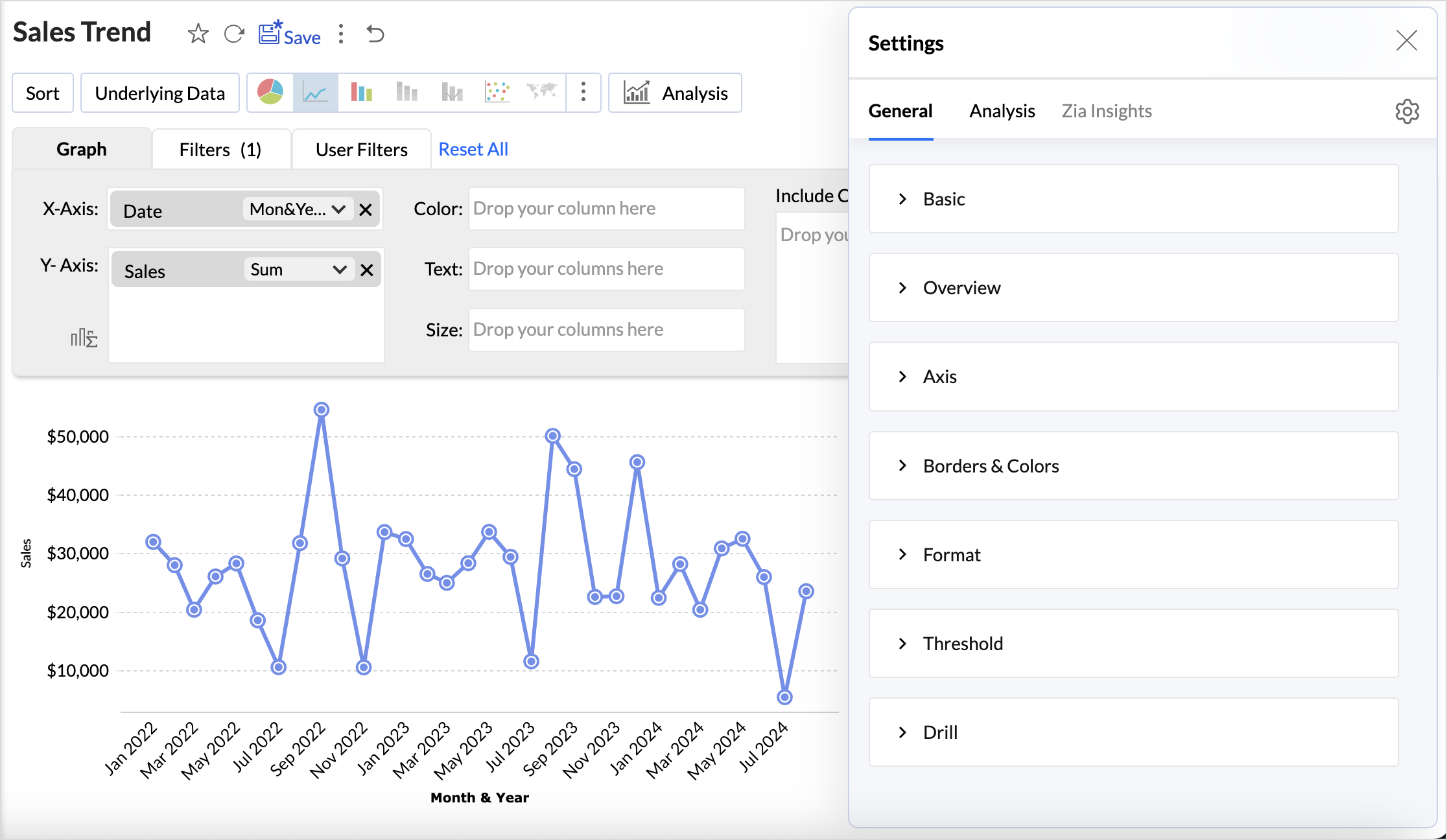This screenshot has width=1447, height=840.
Task: Save the Sales Trend report
Action: pos(289,34)
